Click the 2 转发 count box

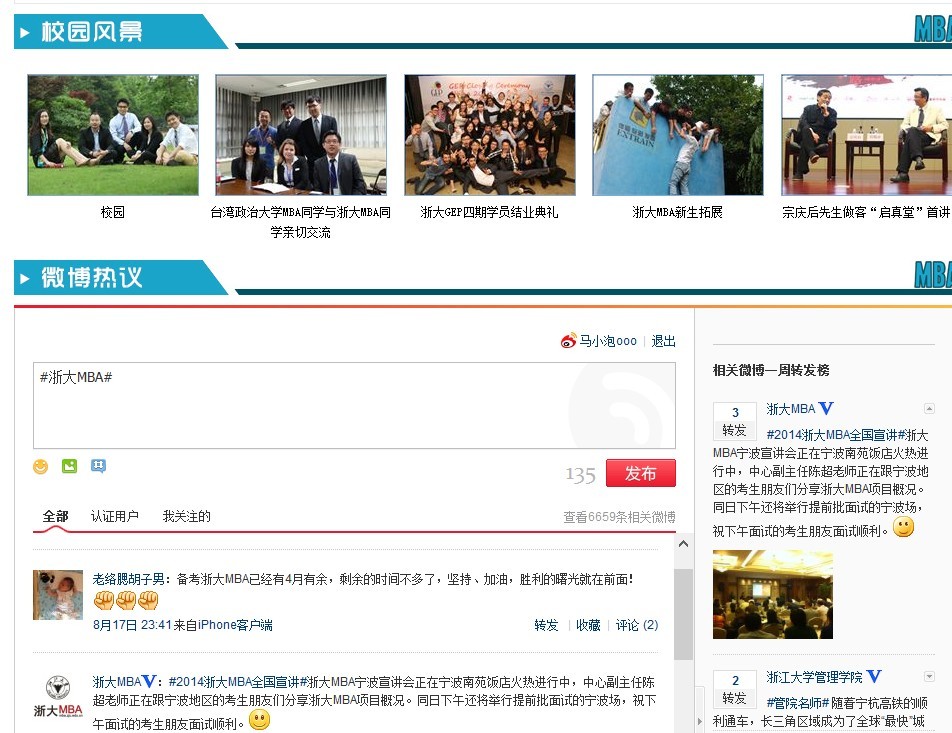click(x=735, y=689)
